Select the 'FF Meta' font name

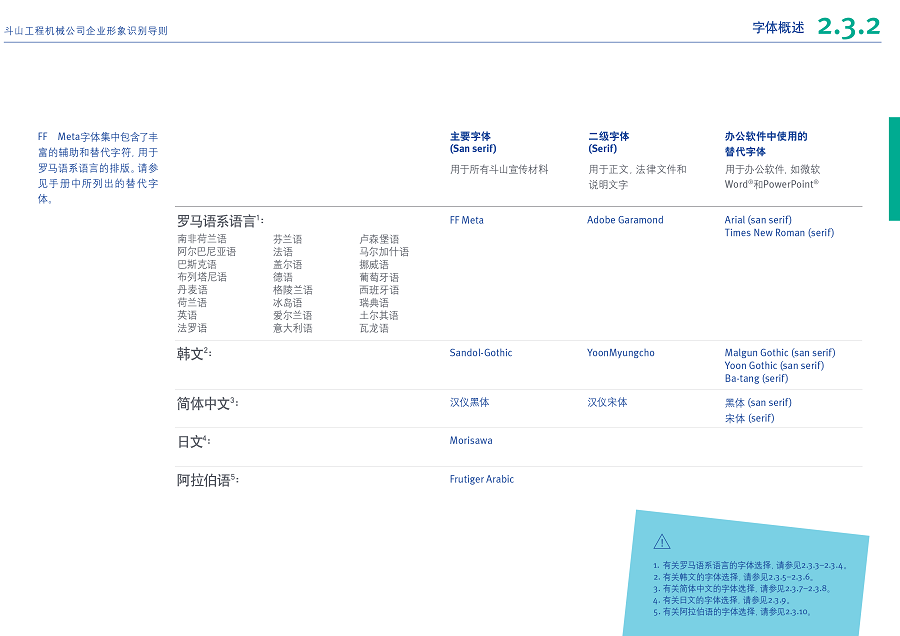[467, 220]
